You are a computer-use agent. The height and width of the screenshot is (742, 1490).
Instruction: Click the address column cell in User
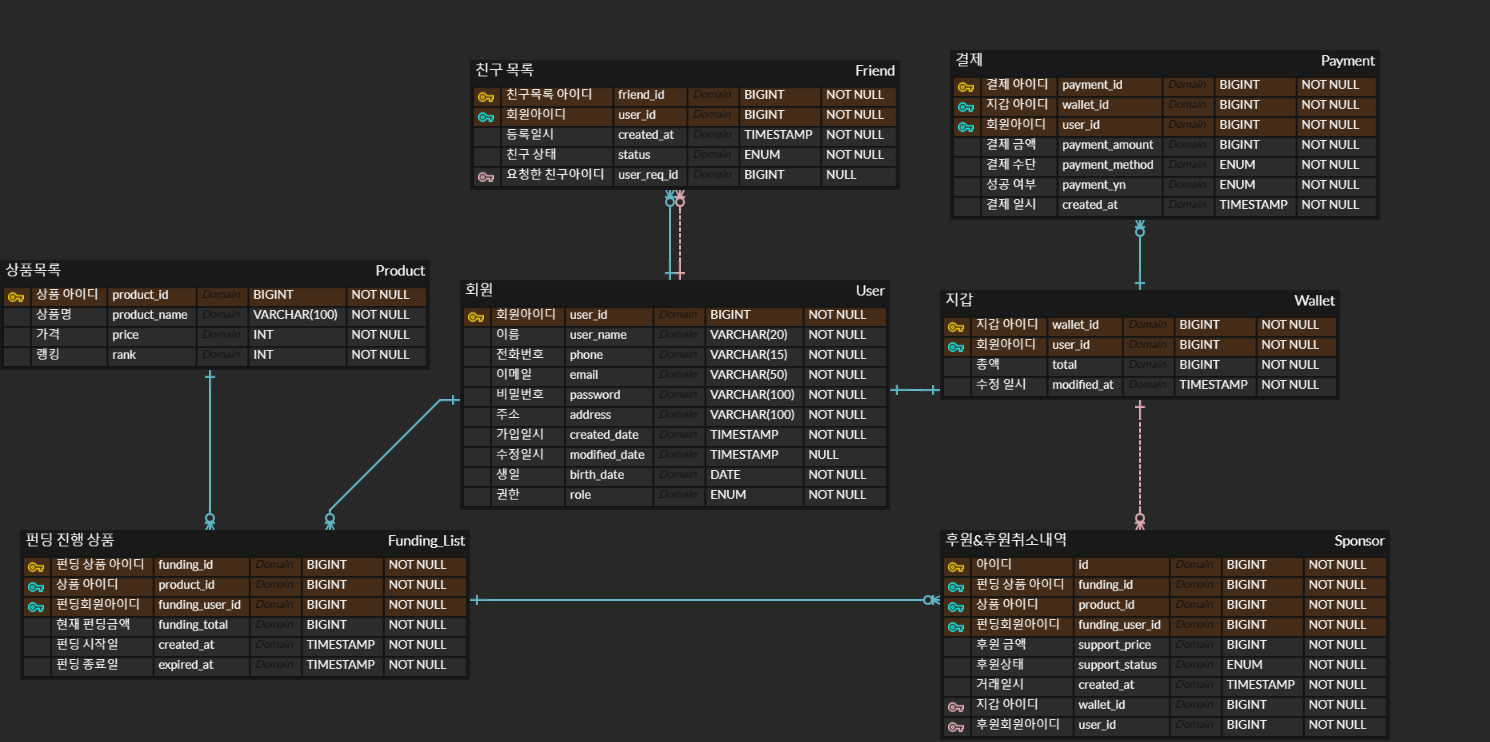[x=608, y=415]
